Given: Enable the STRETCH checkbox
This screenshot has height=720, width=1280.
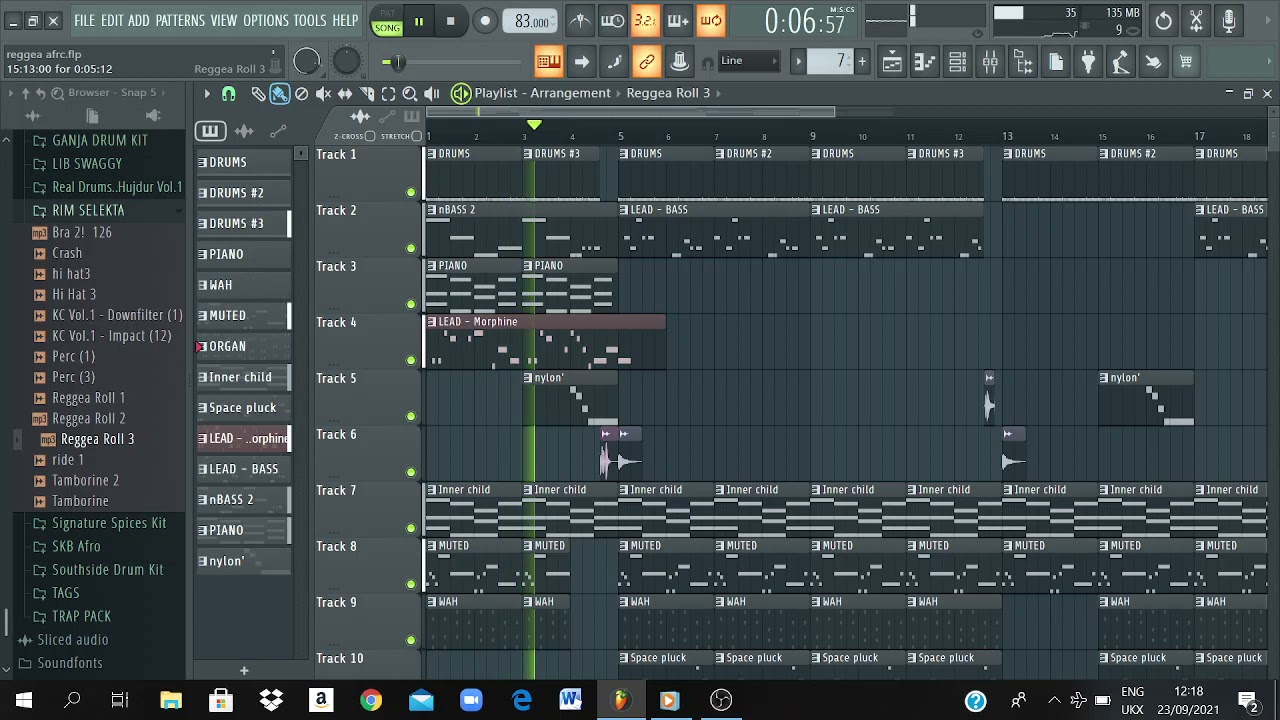Looking at the screenshot, I should tap(417, 136).
